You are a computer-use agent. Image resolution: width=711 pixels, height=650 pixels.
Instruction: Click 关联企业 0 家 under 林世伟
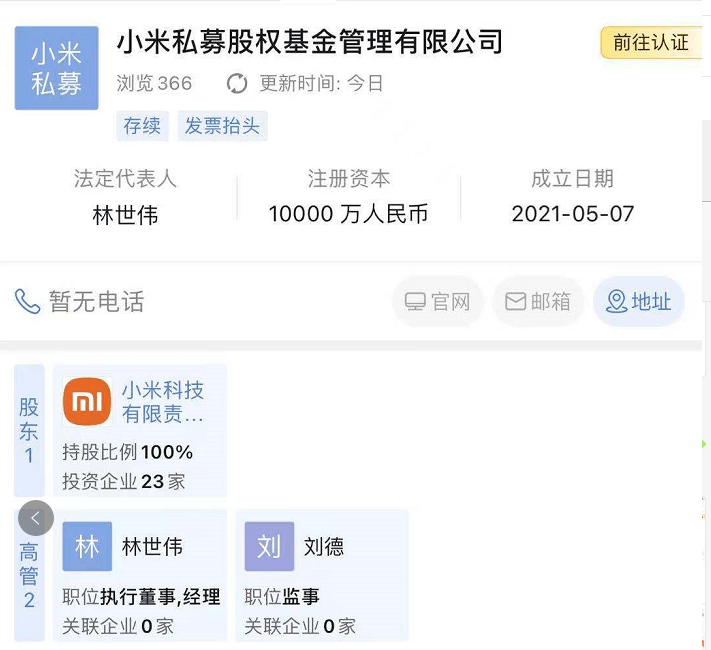click(118, 627)
